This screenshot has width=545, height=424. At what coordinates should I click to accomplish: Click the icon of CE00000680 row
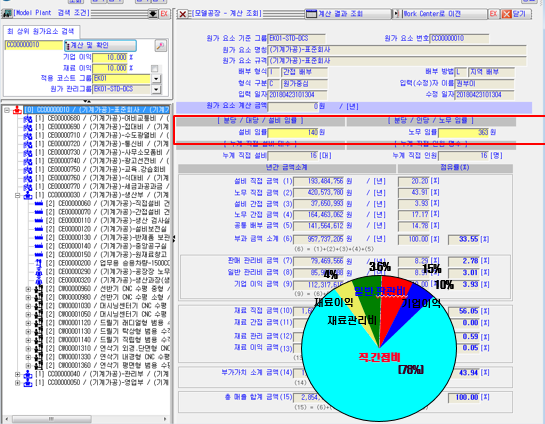tap(27, 119)
